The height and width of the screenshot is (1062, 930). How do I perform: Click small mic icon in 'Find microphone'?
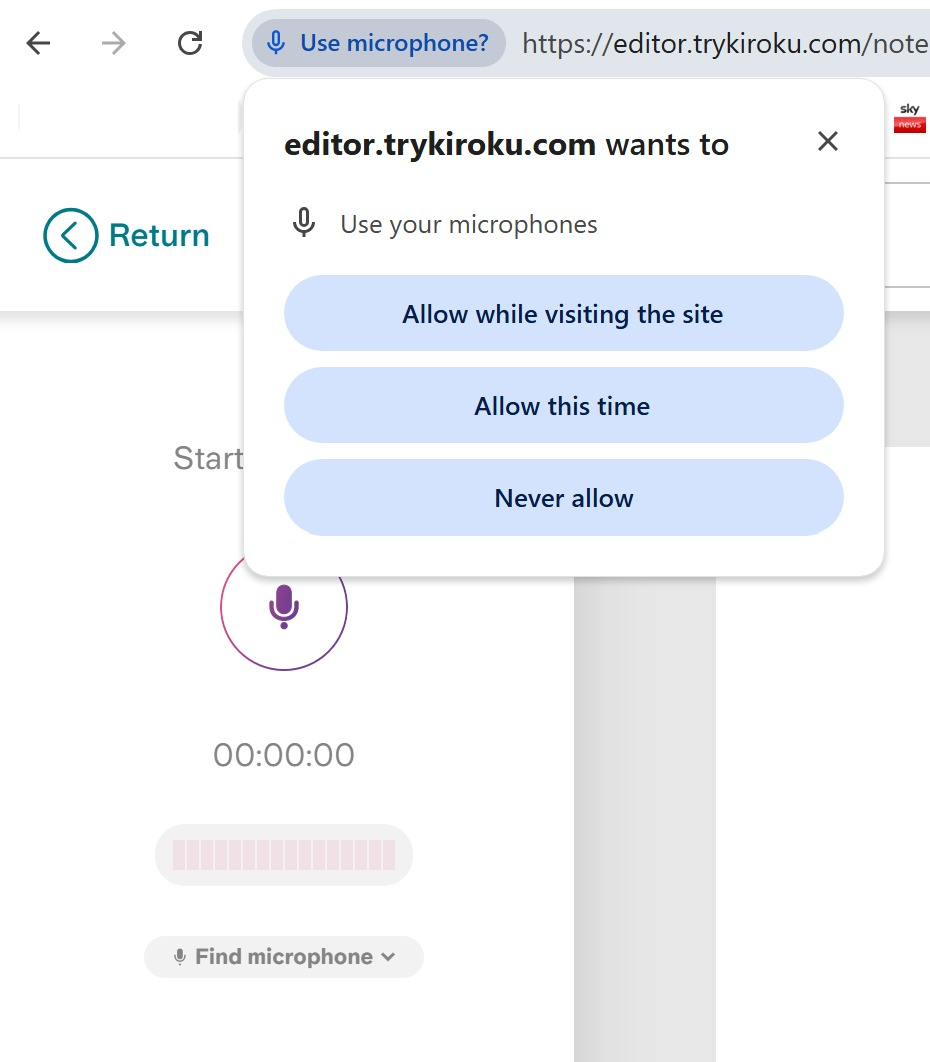[180, 957]
